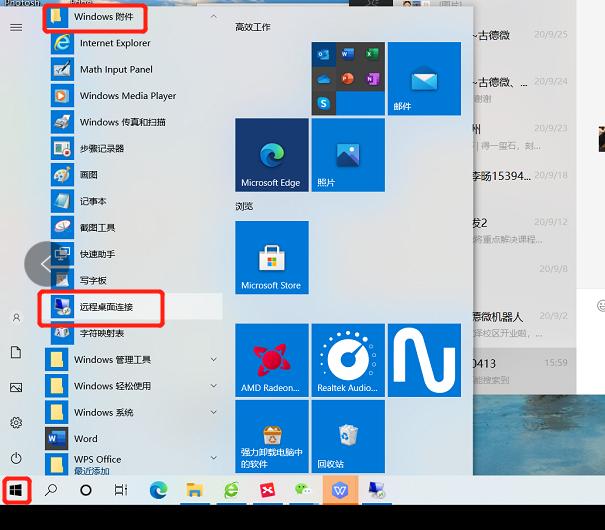Open 快速助手 app
605x530 pixels.
[x=136, y=254]
